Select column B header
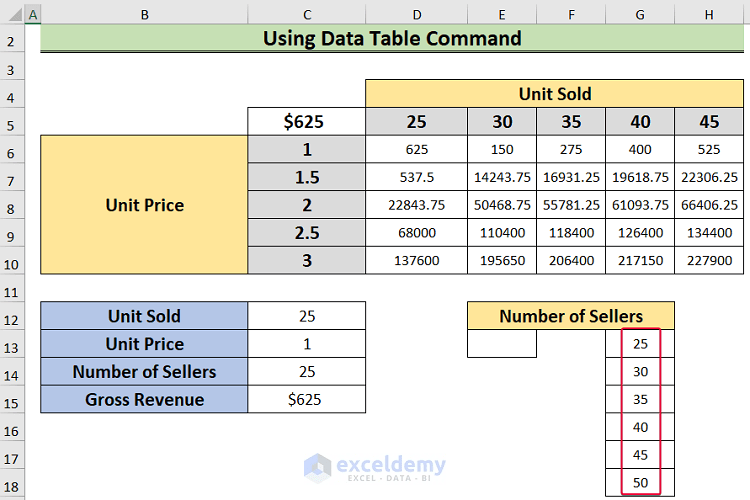Screen dimensions: 750x500 pos(144,15)
